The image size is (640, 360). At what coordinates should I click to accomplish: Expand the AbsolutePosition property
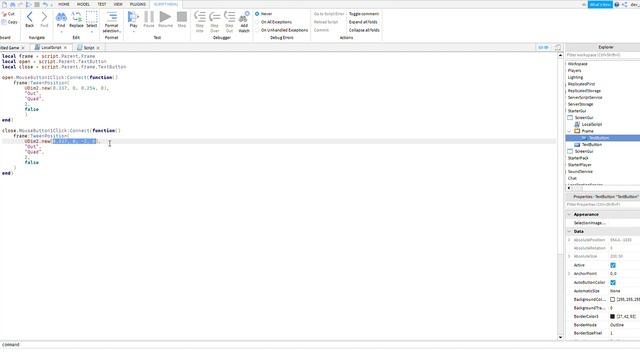point(569,240)
